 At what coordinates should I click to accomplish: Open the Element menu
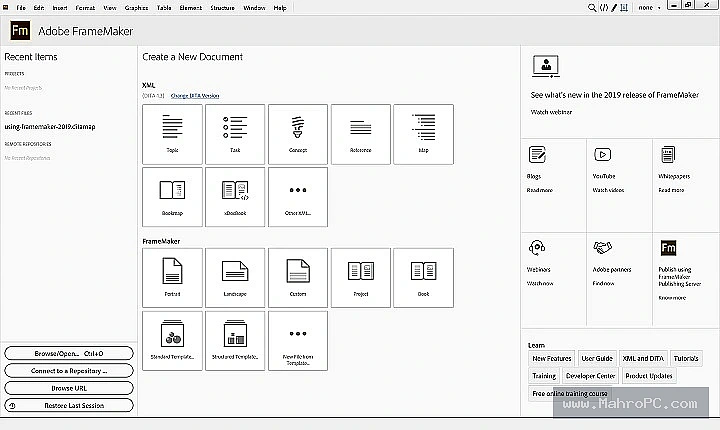[x=191, y=8]
